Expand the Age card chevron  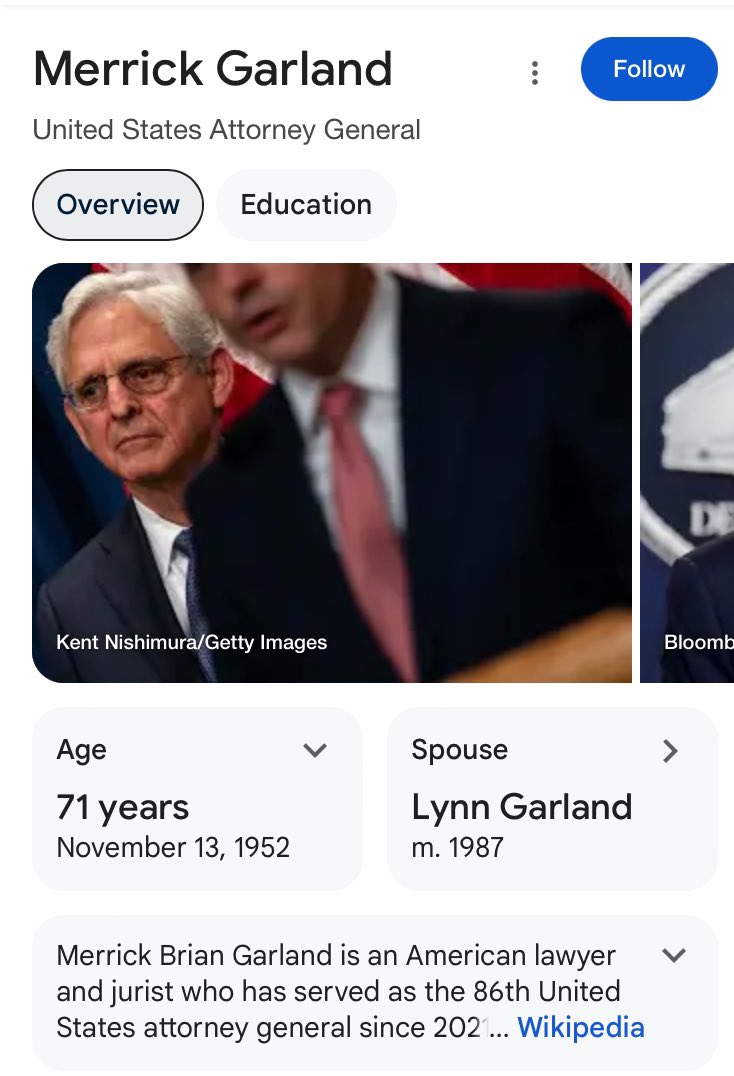point(315,750)
